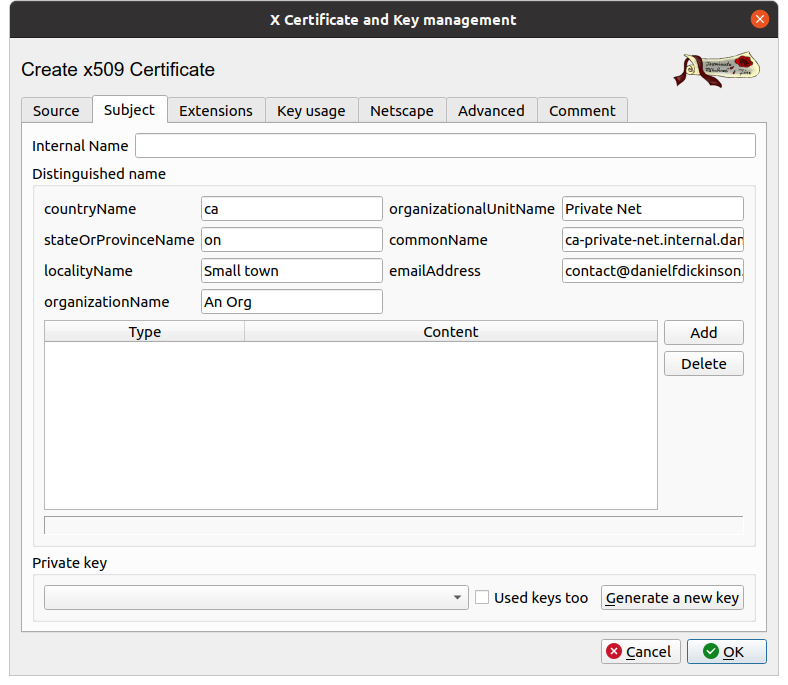Viewport: 788px width, 685px height.
Task: Click Generate a new key button
Action: click(672, 598)
